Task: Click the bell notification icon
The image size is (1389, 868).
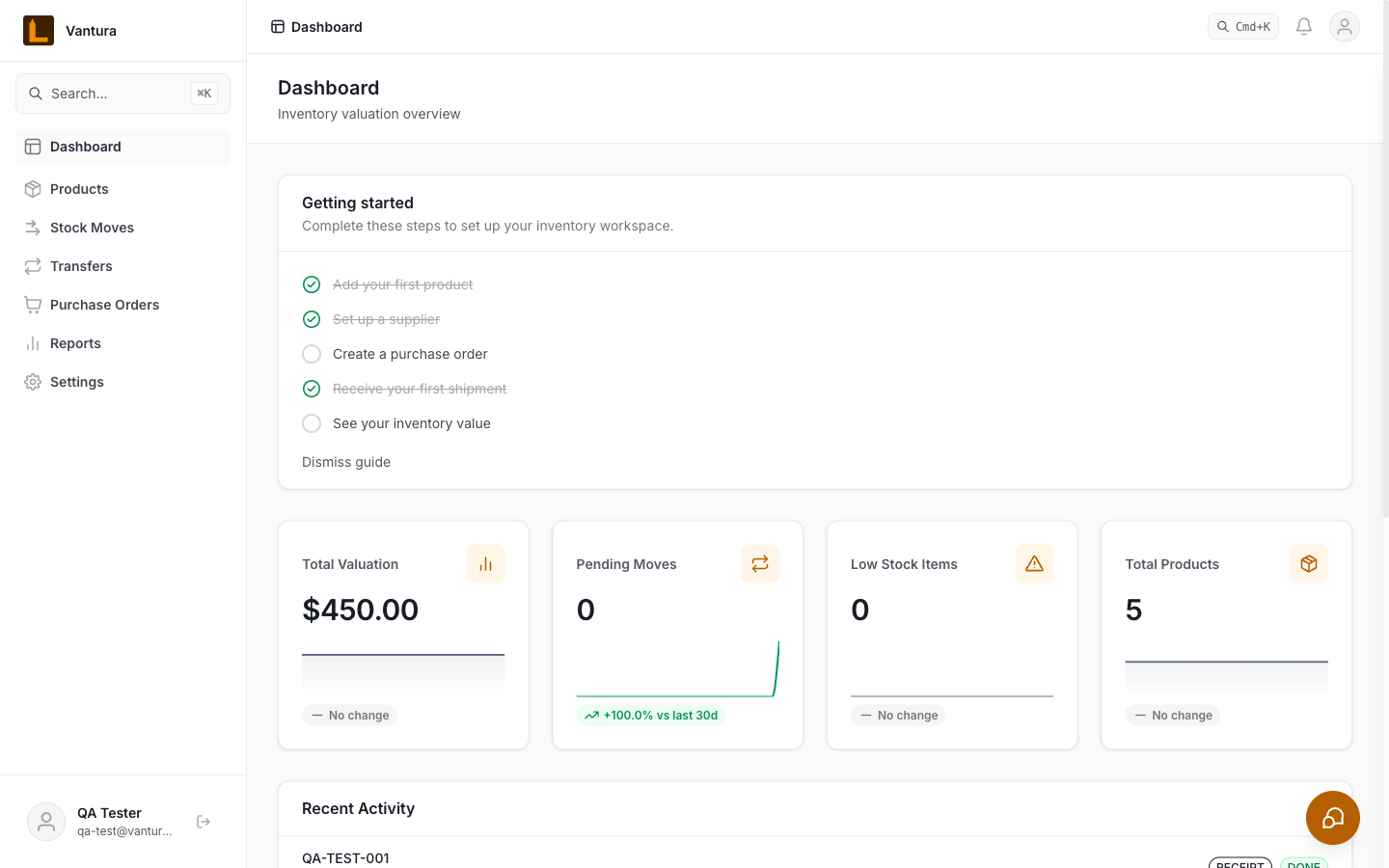Action: (x=1304, y=26)
